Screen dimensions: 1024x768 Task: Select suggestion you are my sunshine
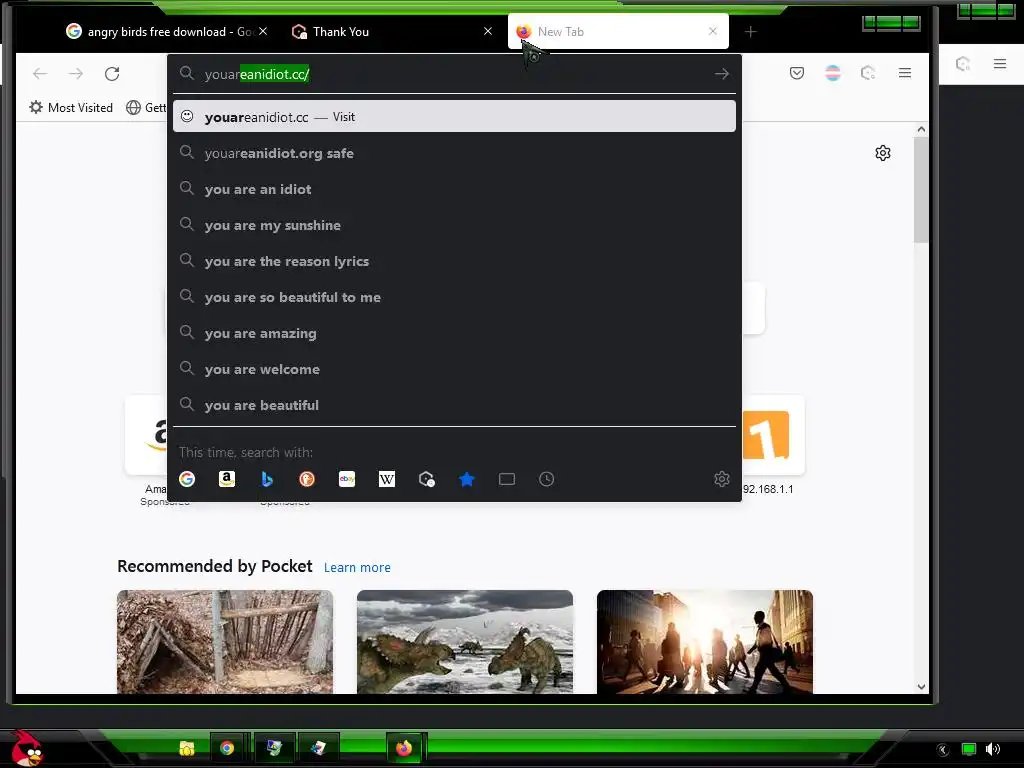click(454, 225)
